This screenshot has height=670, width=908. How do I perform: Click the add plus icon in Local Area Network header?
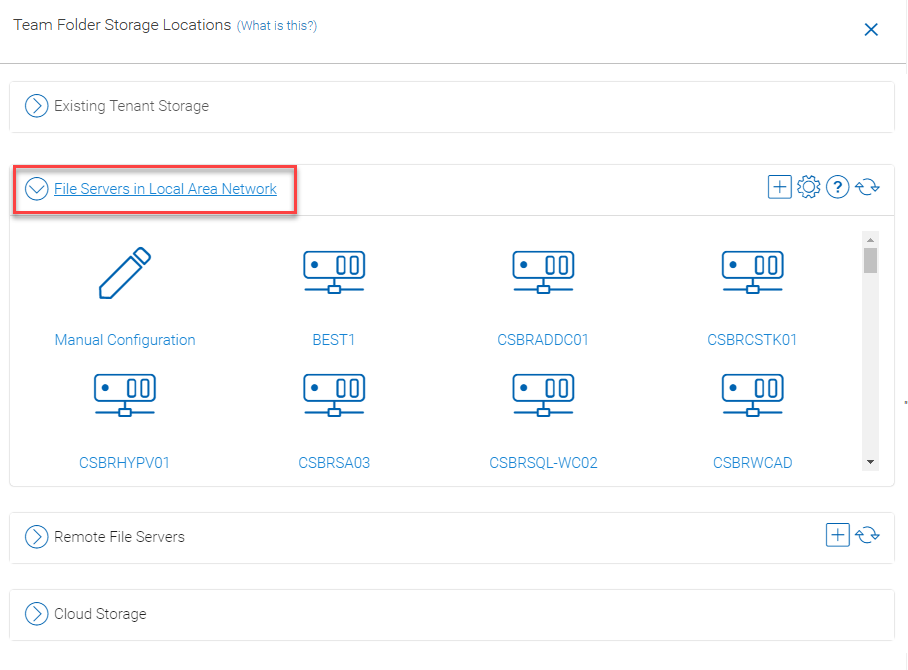tap(779, 187)
